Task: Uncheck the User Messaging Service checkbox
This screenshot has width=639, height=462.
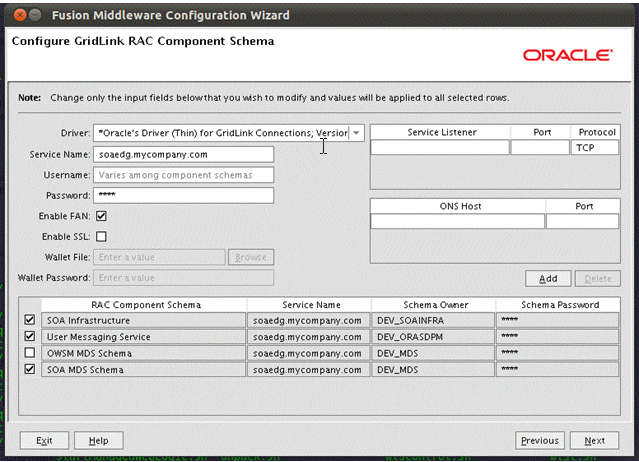Action: (29, 336)
